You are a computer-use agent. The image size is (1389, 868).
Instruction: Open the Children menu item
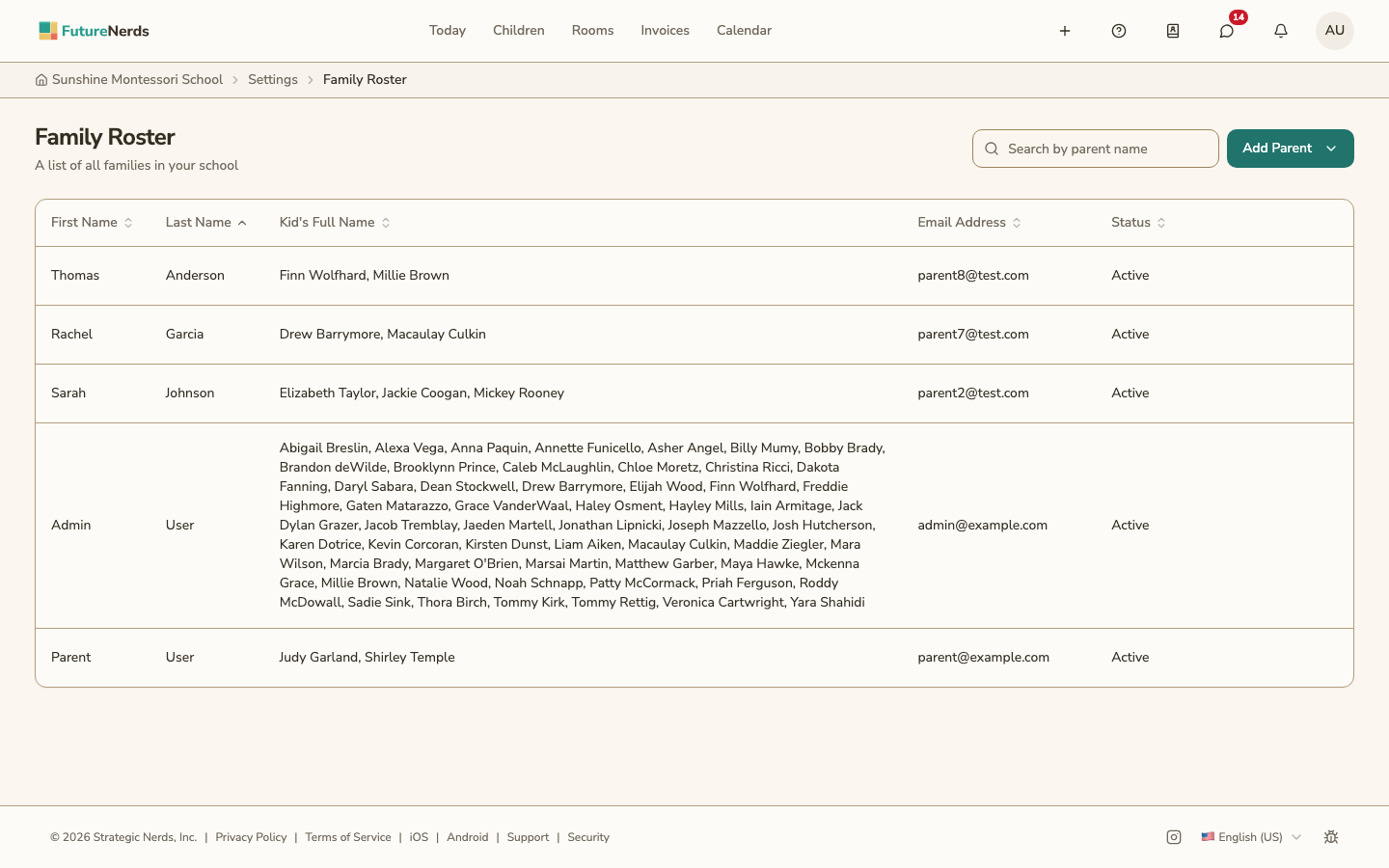pyautogui.click(x=519, y=31)
